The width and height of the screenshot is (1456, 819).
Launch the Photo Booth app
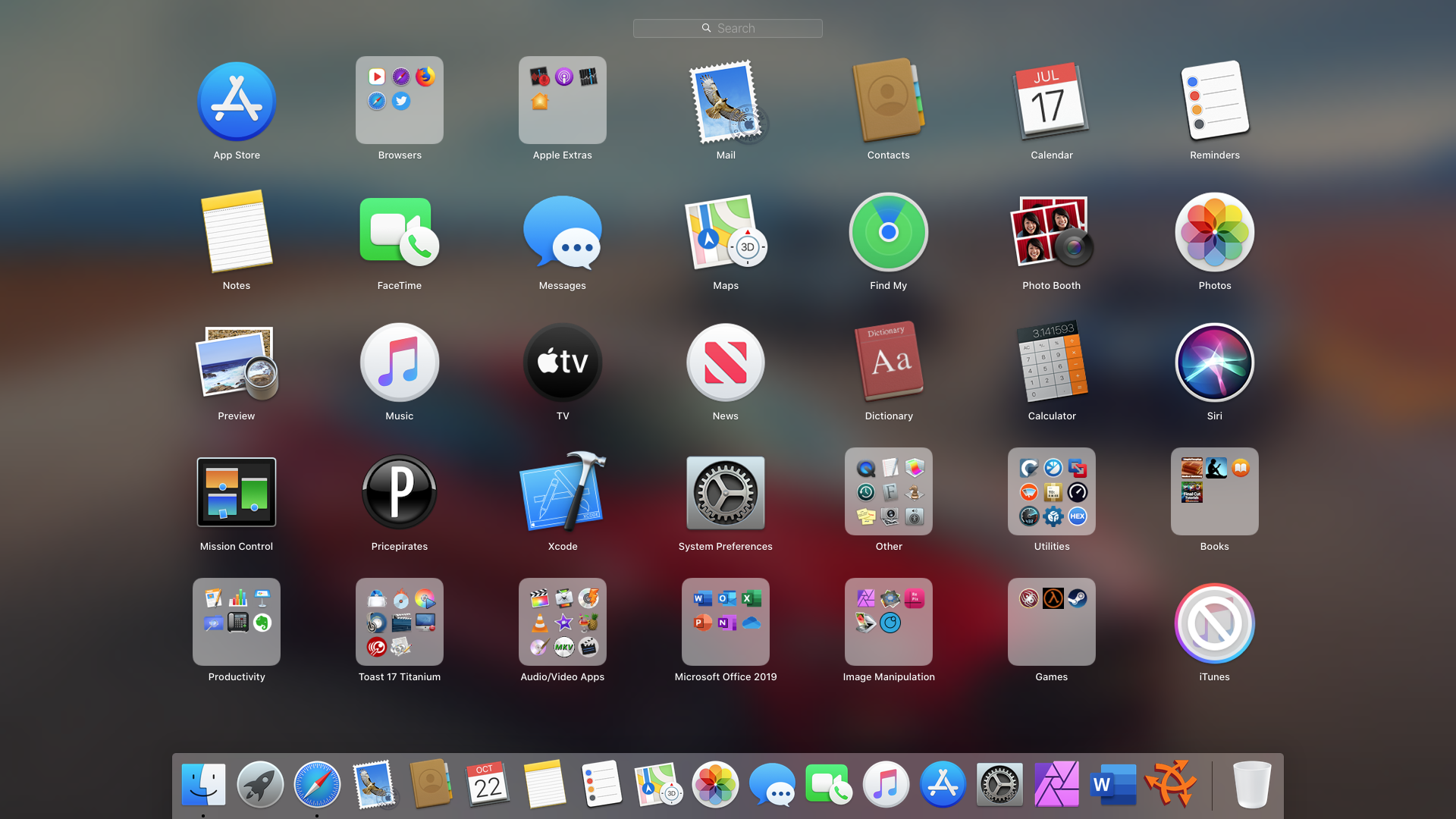pos(1051,232)
